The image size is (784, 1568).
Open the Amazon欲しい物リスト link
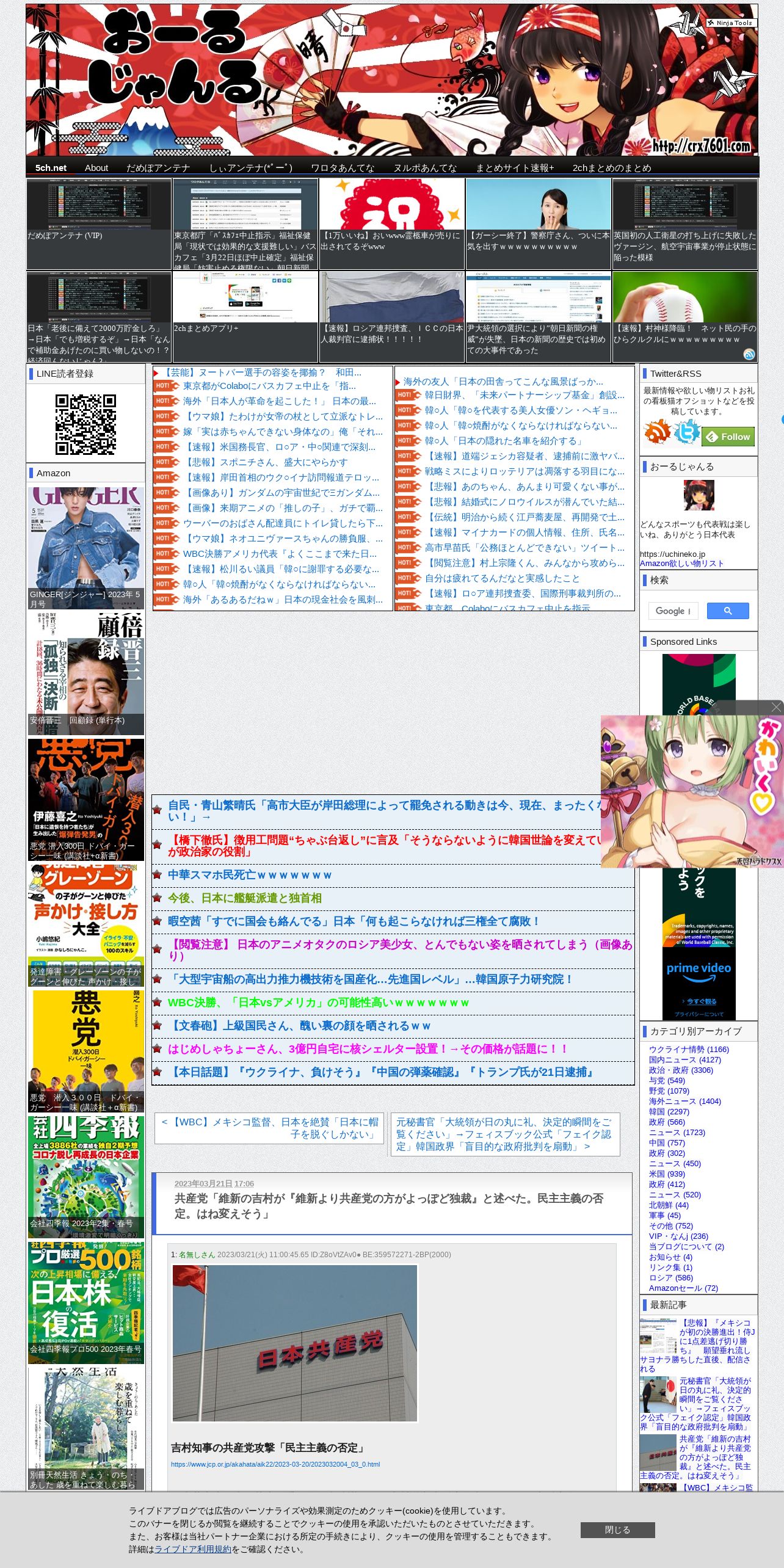point(681,564)
